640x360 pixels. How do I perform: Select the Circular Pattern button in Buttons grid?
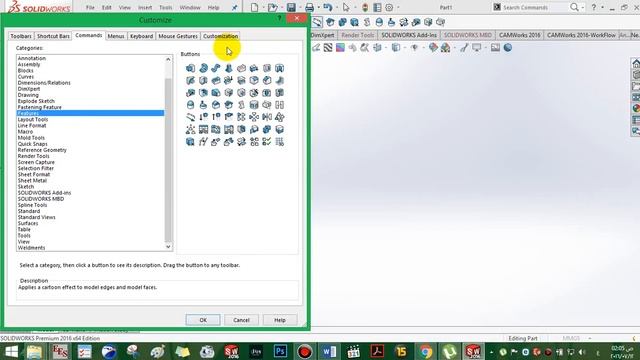[x=254, y=117]
